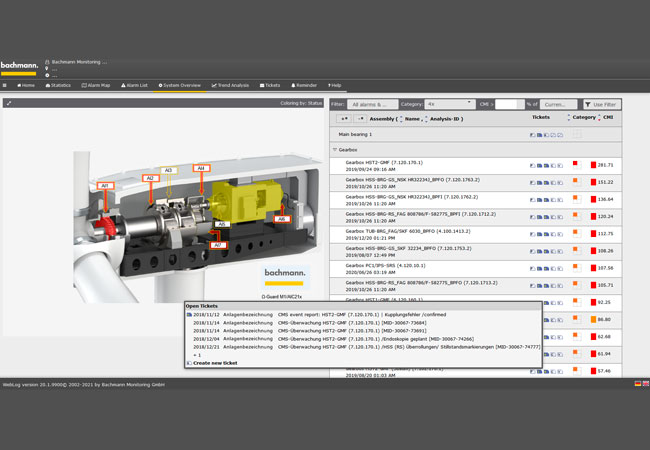
Task: Click the gear icon below the location pin
Action: tap(47, 75)
